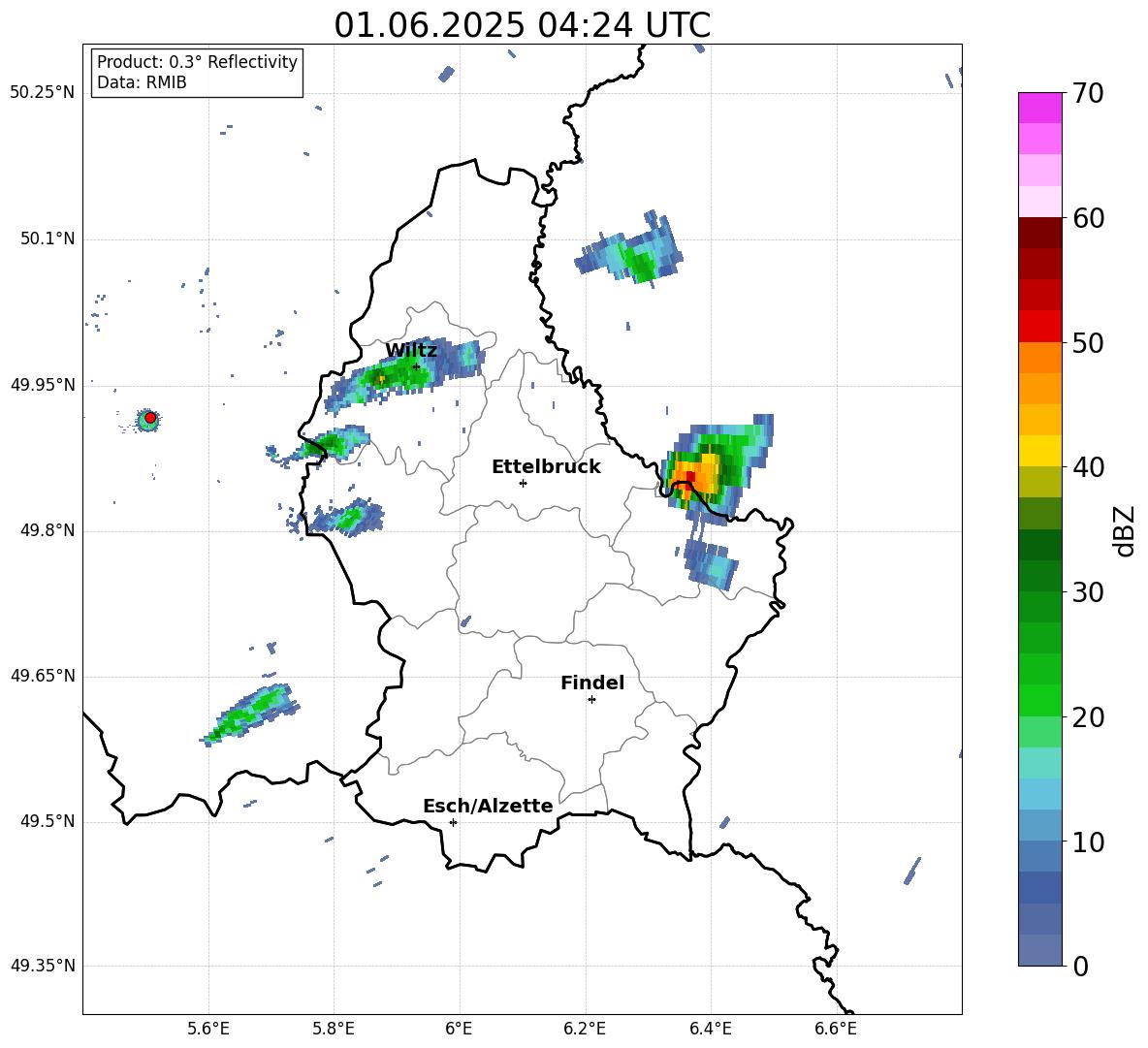Viewport: 1148px width, 1048px height.
Task: Click the colorbar value 10
Action: click(1088, 842)
